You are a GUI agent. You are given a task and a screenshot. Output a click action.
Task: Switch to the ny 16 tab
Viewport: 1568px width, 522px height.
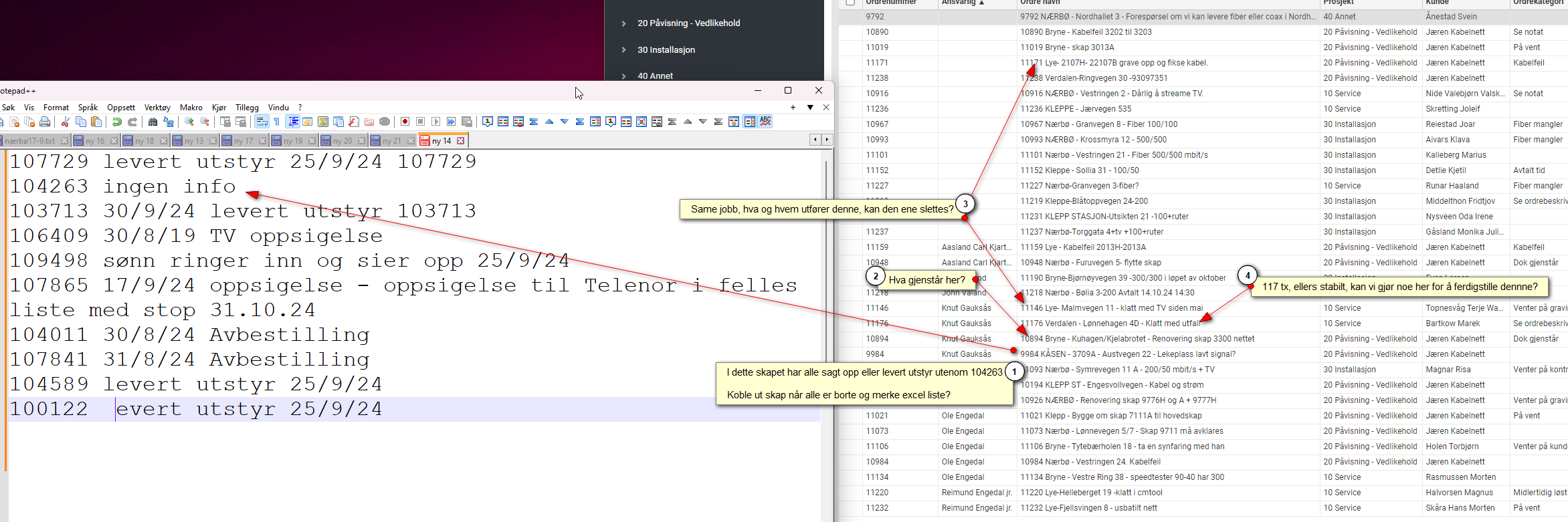[x=95, y=141]
